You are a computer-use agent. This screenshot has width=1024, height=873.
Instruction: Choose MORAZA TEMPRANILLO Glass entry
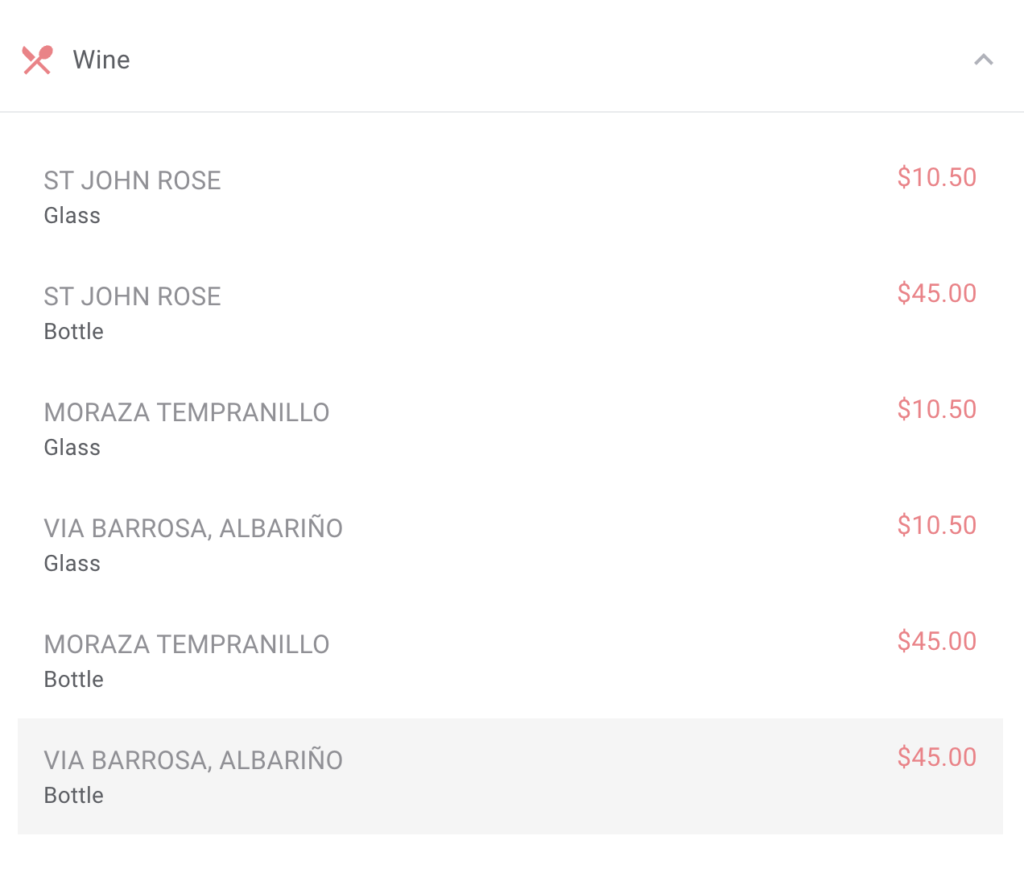tap(510, 429)
